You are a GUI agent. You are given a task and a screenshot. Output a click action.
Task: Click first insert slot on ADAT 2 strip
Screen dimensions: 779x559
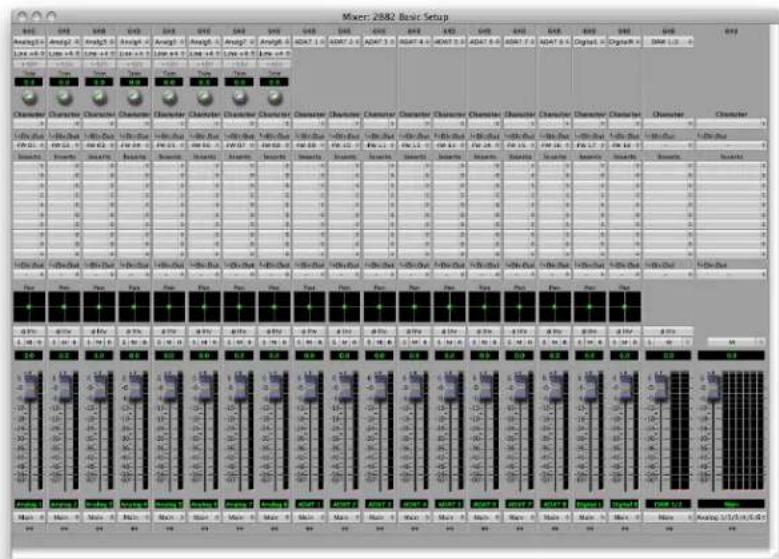pyautogui.click(x=344, y=166)
